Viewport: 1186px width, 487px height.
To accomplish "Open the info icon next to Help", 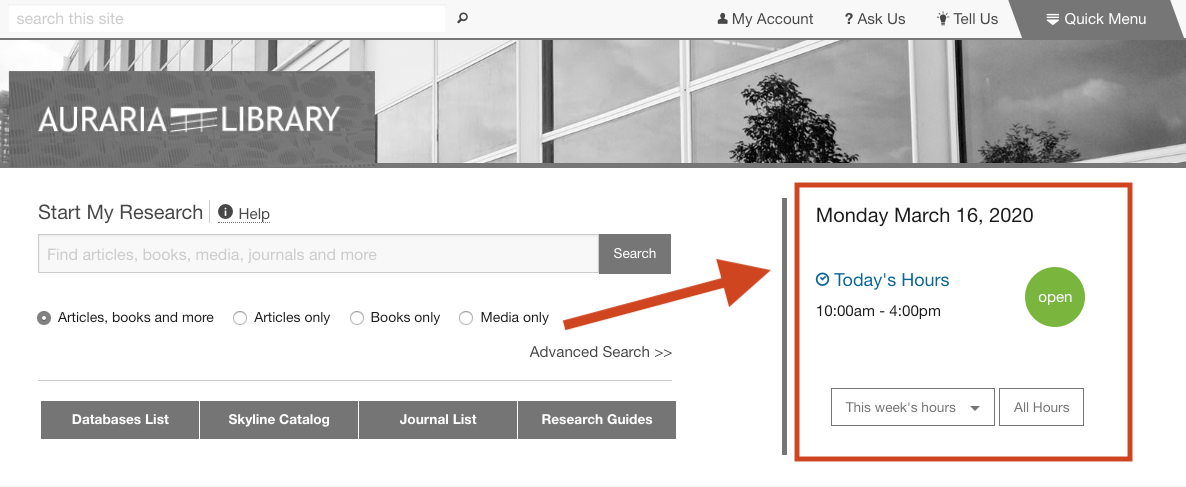I will point(225,212).
